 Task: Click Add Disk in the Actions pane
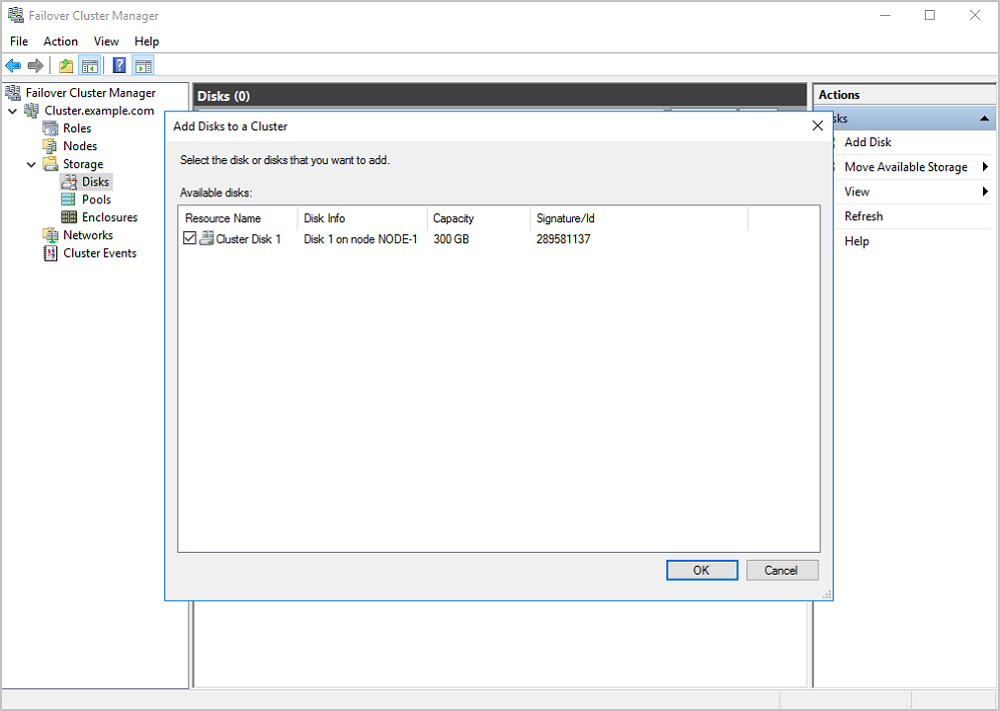(868, 142)
